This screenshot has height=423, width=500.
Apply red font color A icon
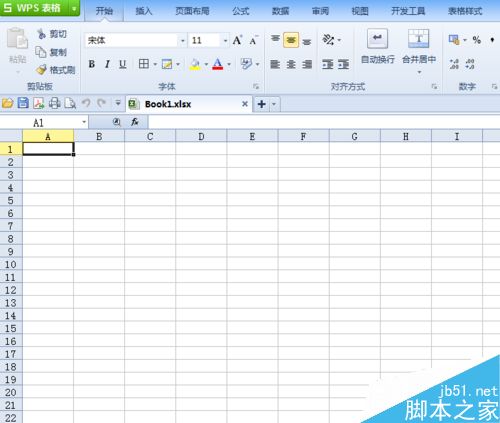coord(218,64)
